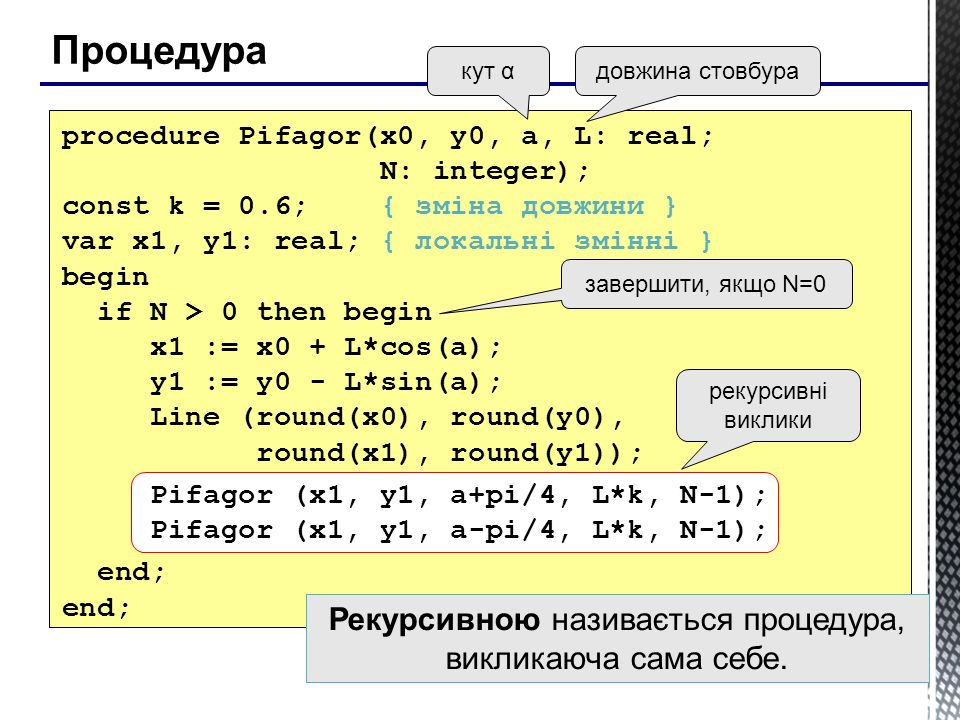Image resolution: width=960 pixels, height=720 pixels.
Task: Click the code "const k = 0.6;"
Action: click(x=184, y=206)
